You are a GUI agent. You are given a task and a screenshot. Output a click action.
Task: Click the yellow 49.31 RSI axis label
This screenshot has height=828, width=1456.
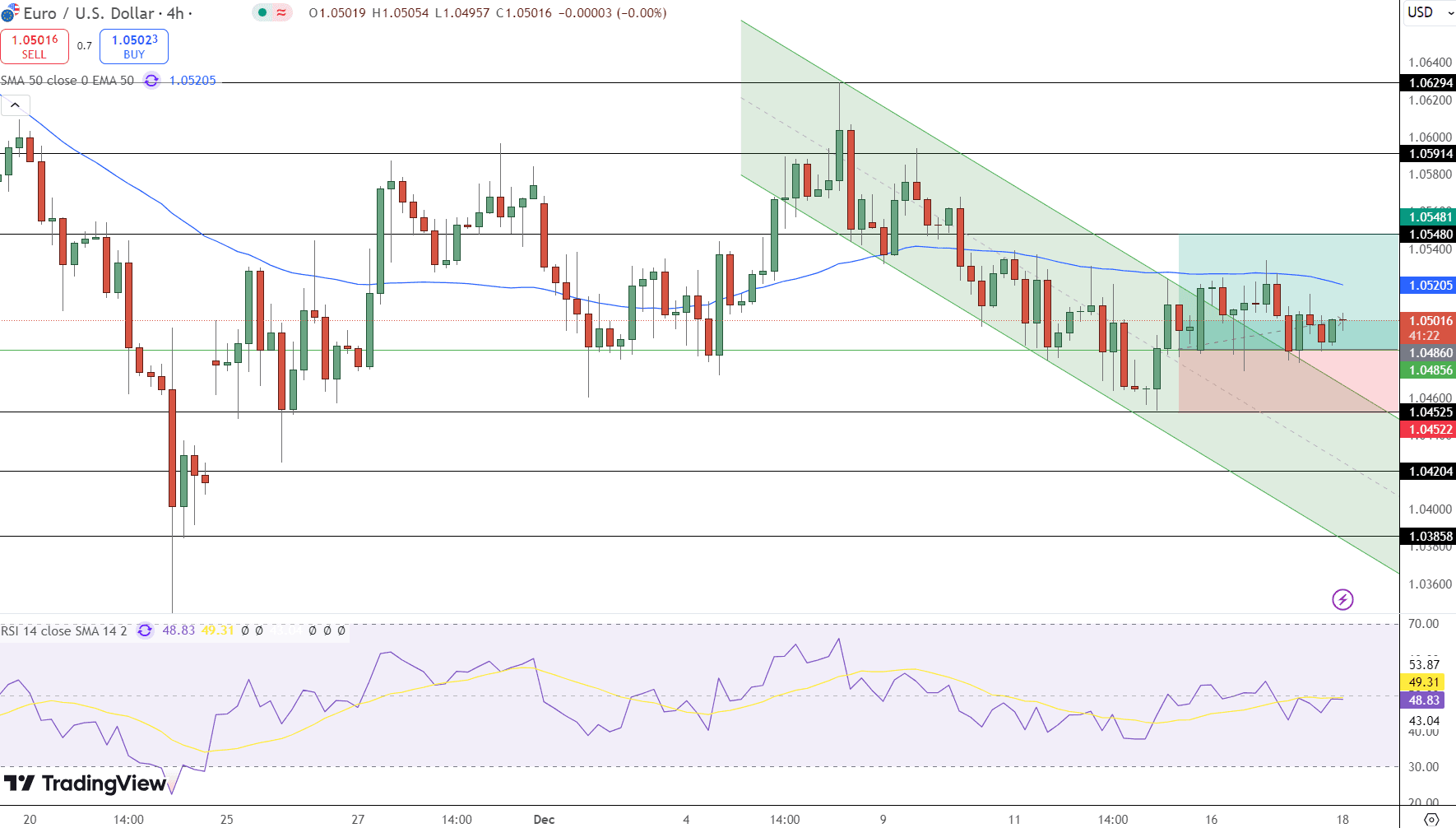[1424, 682]
